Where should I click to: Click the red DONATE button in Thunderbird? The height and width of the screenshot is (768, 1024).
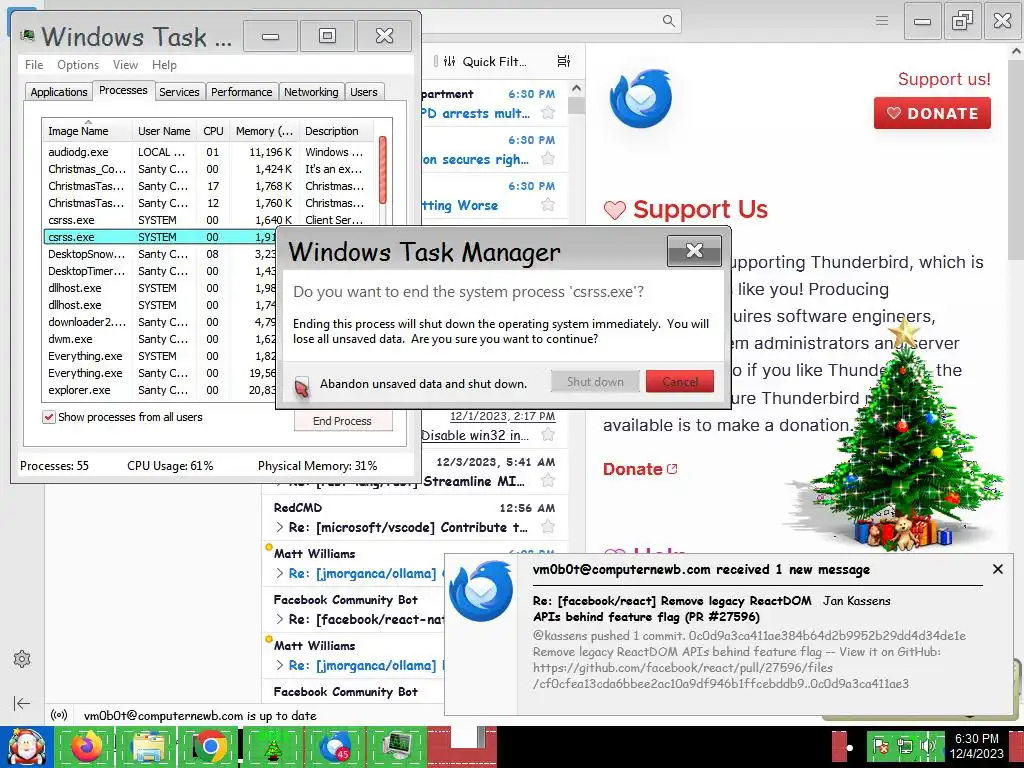pyautogui.click(x=932, y=113)
